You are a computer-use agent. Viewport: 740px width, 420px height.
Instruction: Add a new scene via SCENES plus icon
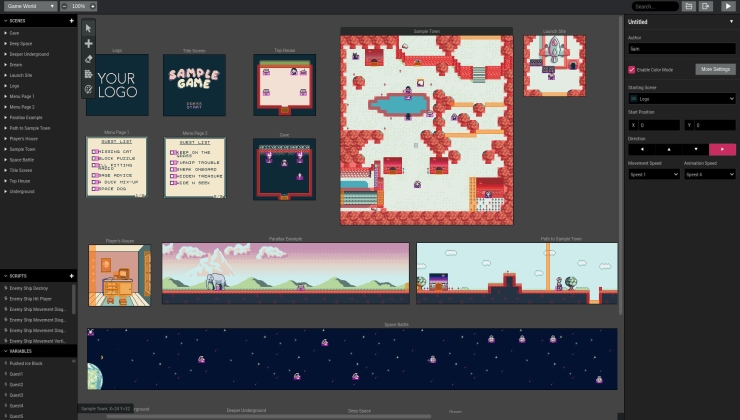coord(71,21)
